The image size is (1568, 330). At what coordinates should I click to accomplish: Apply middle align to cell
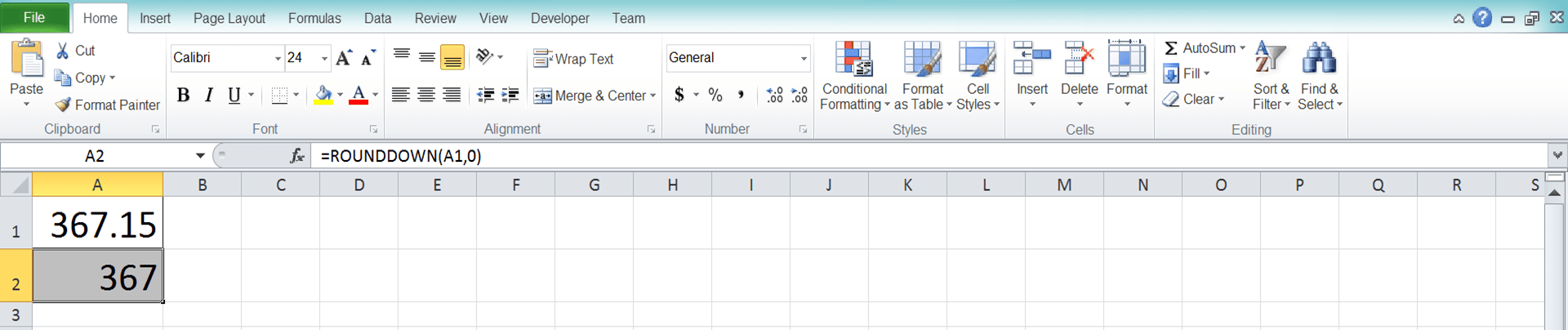click(x=426, y=56)
